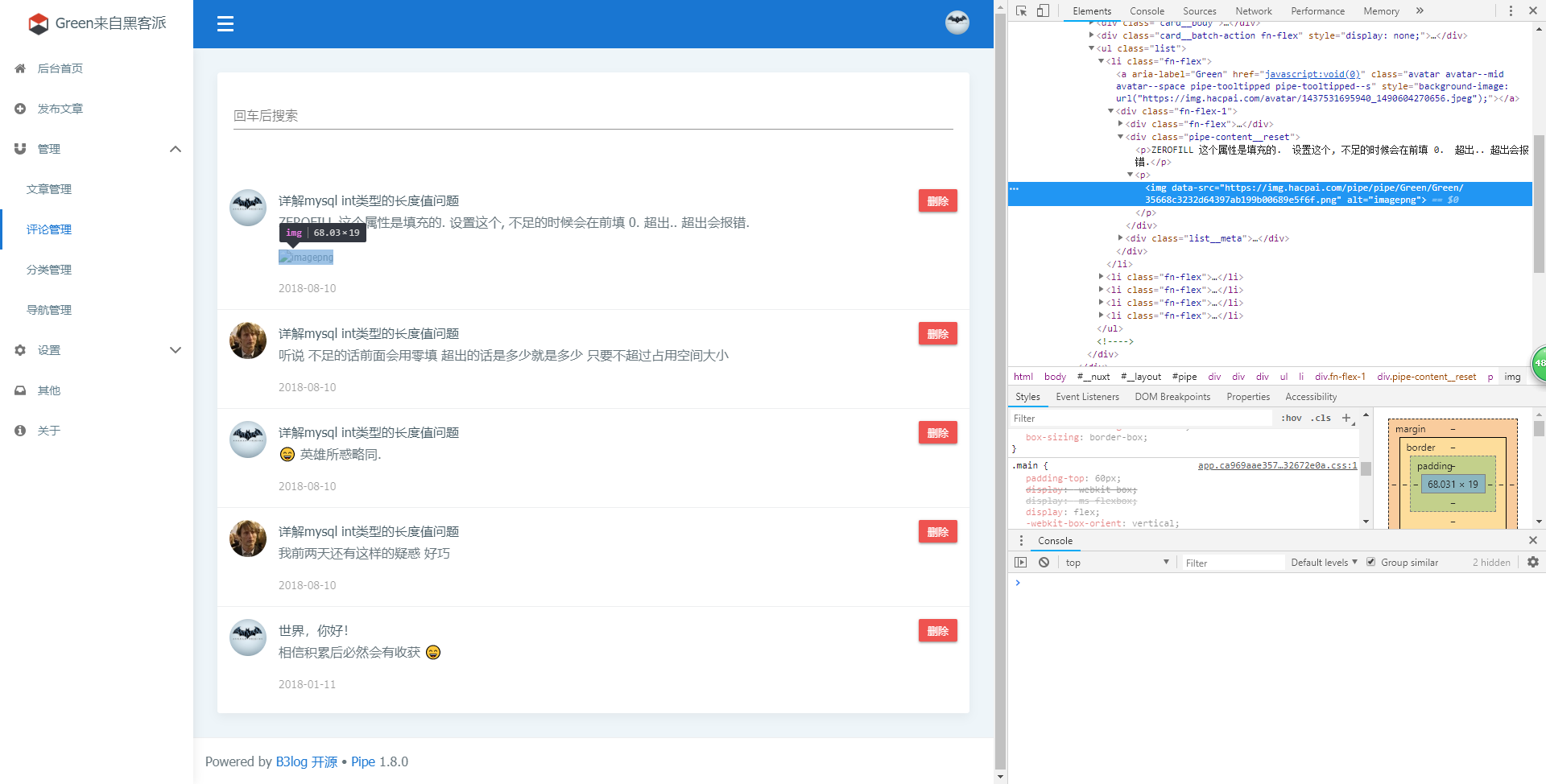The image size is (1546, 784).
Task: Open DevTools customize three-dot menu
Action: click(1511, 10)
